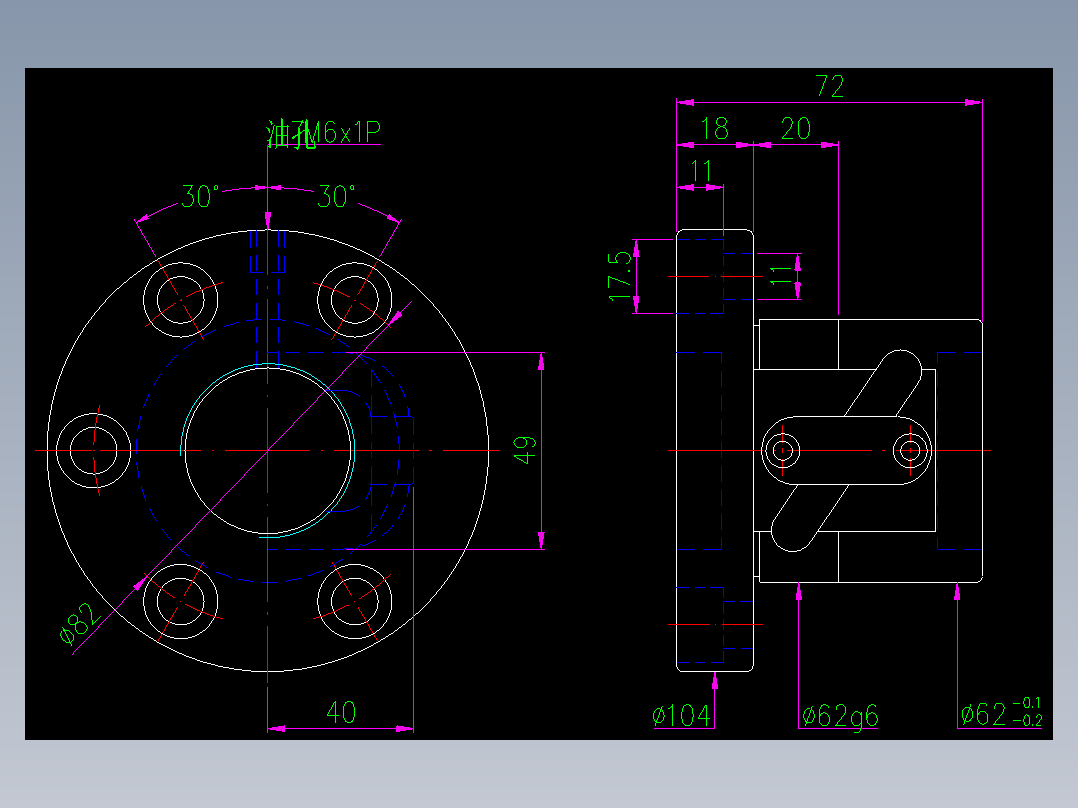
Task: Select the right 30° angle dimension
Action: (x=336, y=197)
